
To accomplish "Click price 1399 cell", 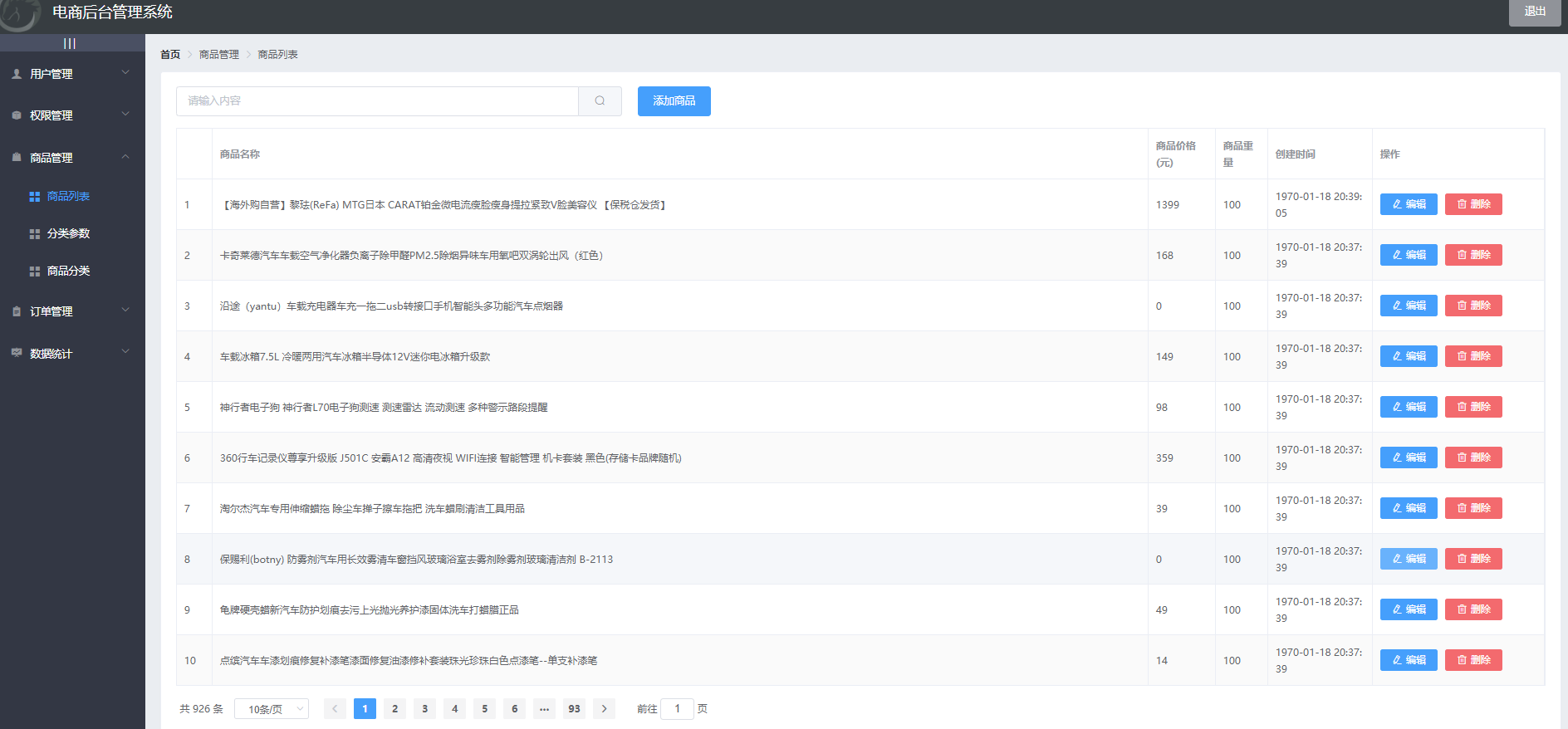I will (1181, 204).
